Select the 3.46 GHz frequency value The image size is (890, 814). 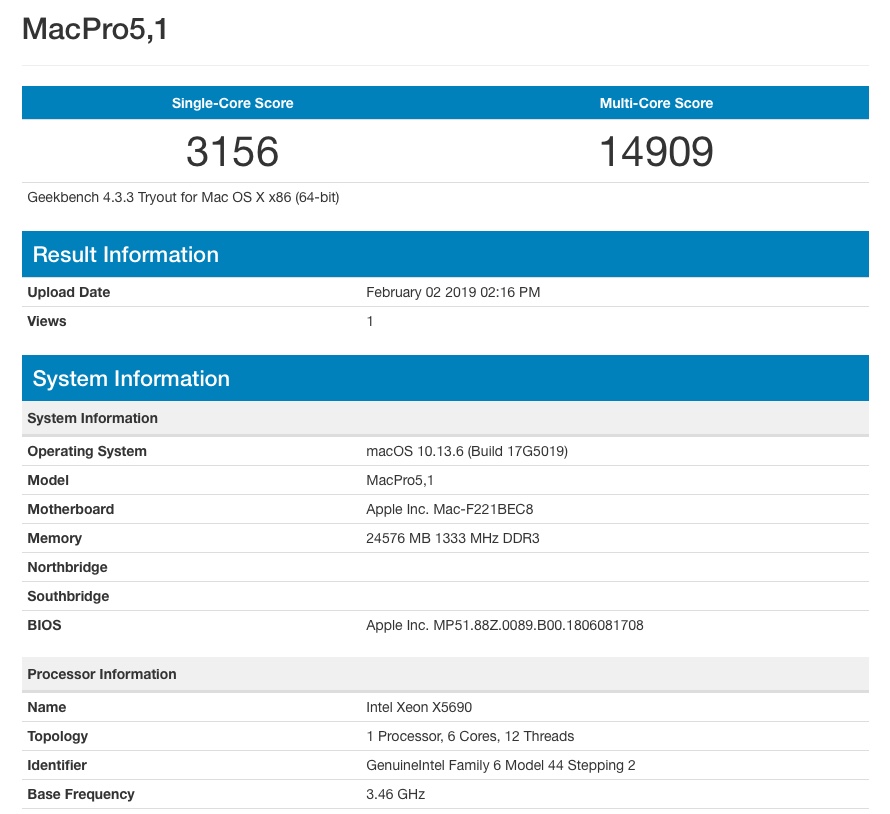(x=396, y=794)
